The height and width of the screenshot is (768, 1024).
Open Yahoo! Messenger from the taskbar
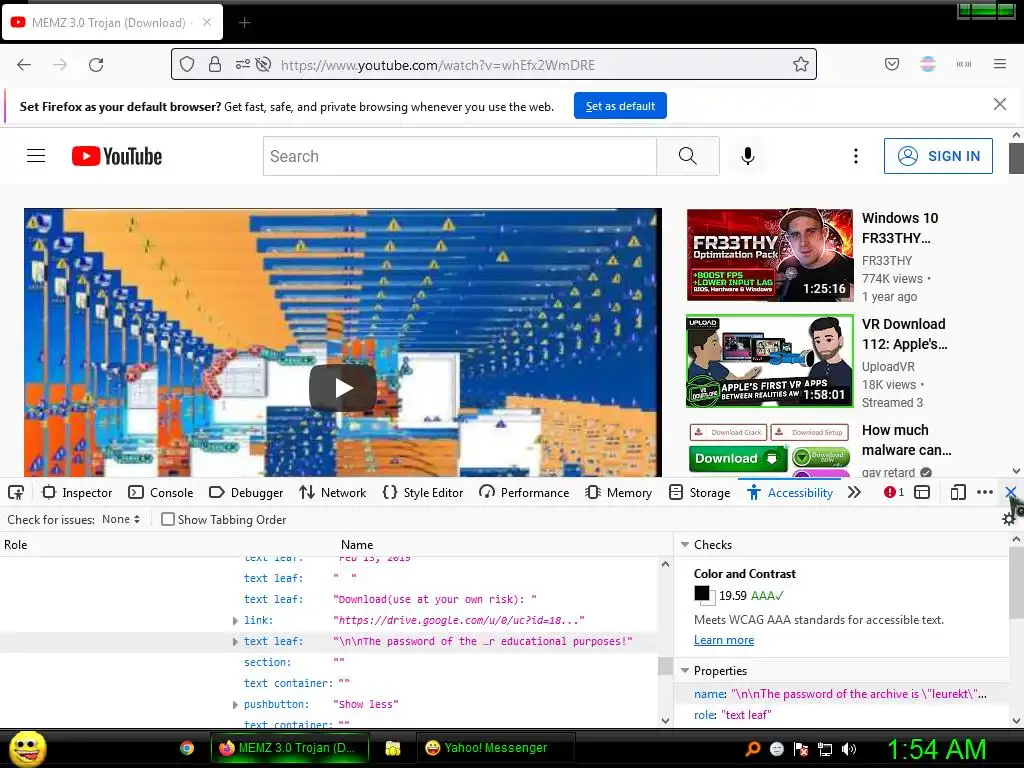496,748
